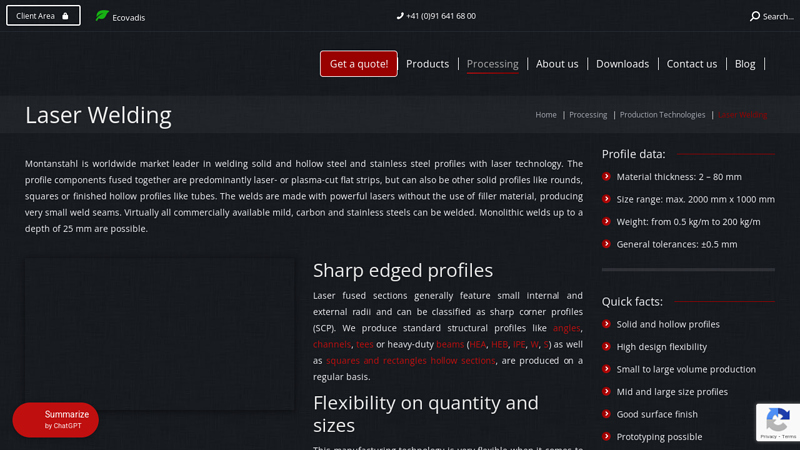Select the Processing menu item
Screen dimensions: 800x450
click(x=492, y=64)
